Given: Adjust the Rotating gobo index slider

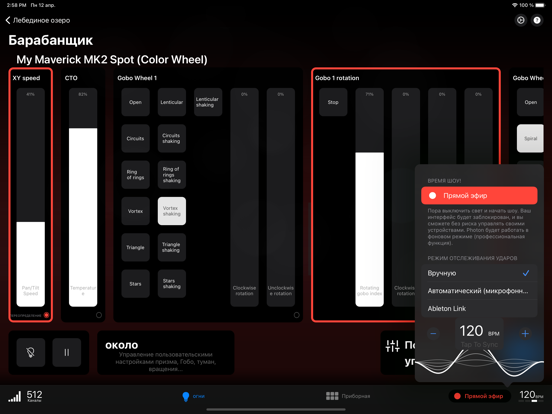Looking at the screenshot, I should (370, 197).
